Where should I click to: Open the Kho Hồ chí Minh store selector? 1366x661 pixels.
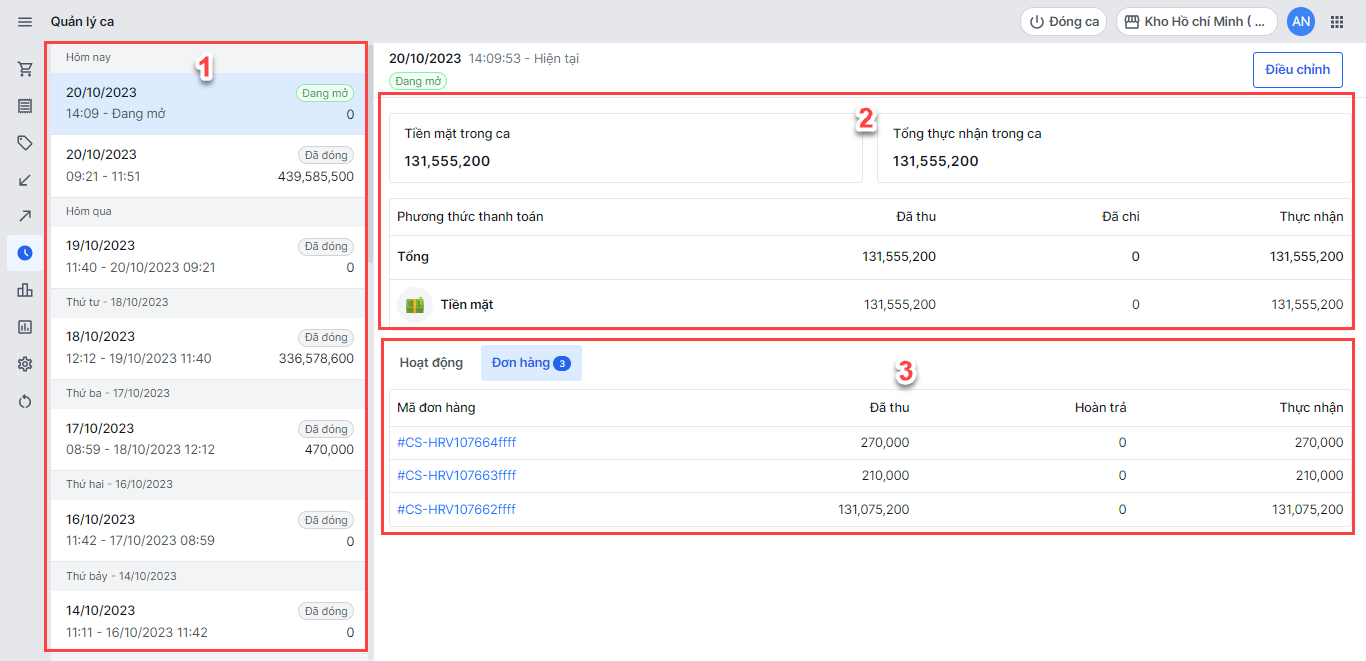click(x=1196, y=21)
